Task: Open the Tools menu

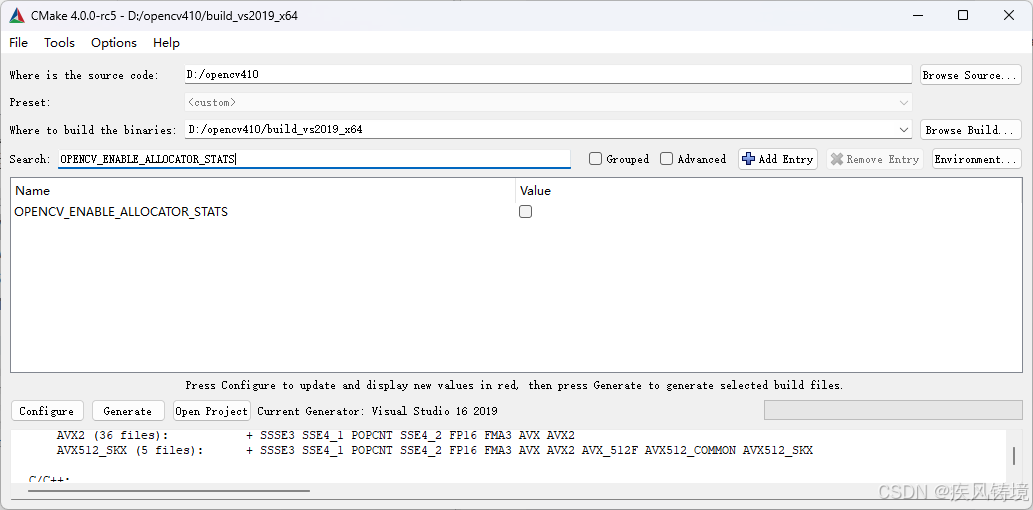Action: coord(59,43)
